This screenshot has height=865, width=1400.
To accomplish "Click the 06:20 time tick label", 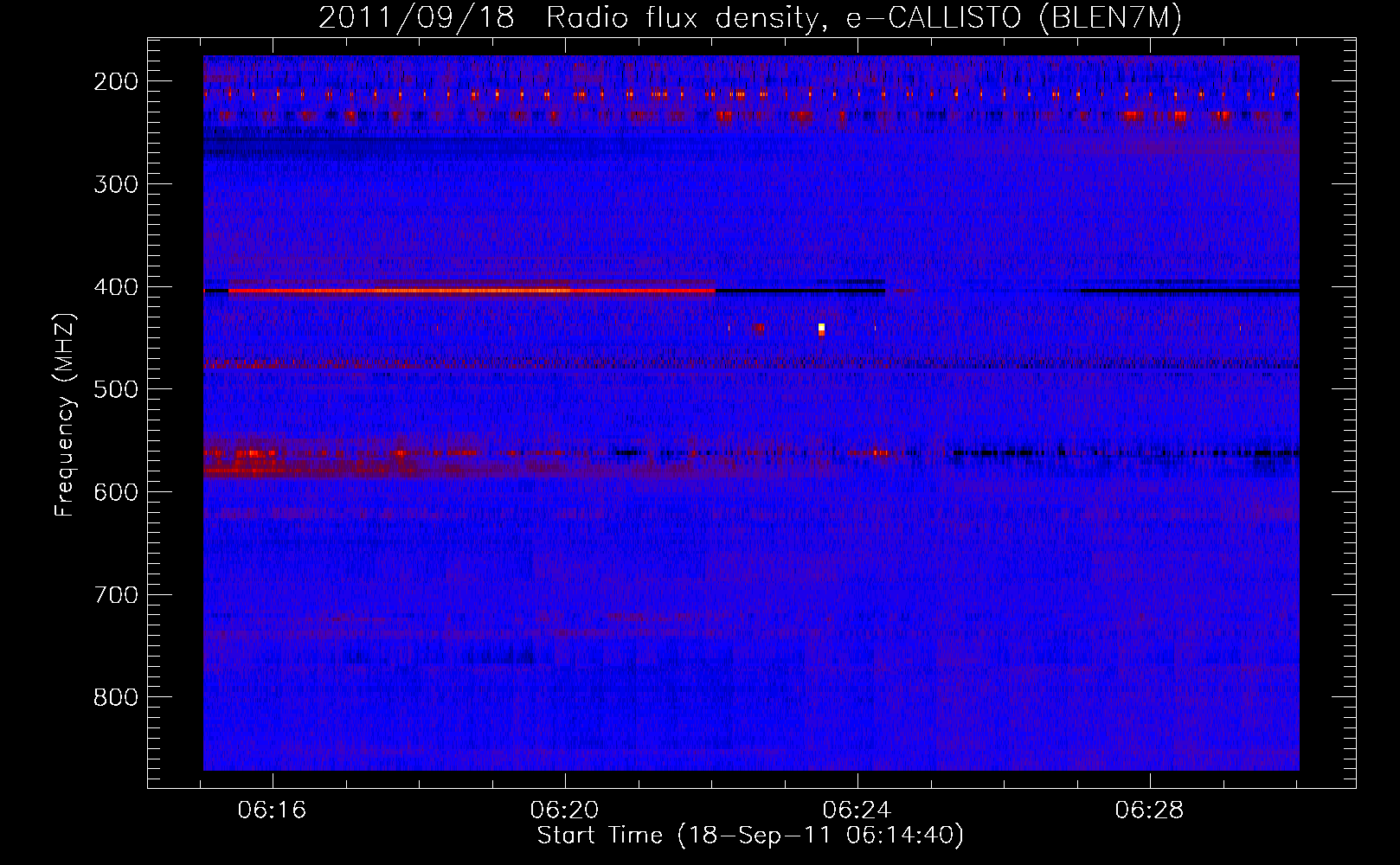I will tap(565, 811).
